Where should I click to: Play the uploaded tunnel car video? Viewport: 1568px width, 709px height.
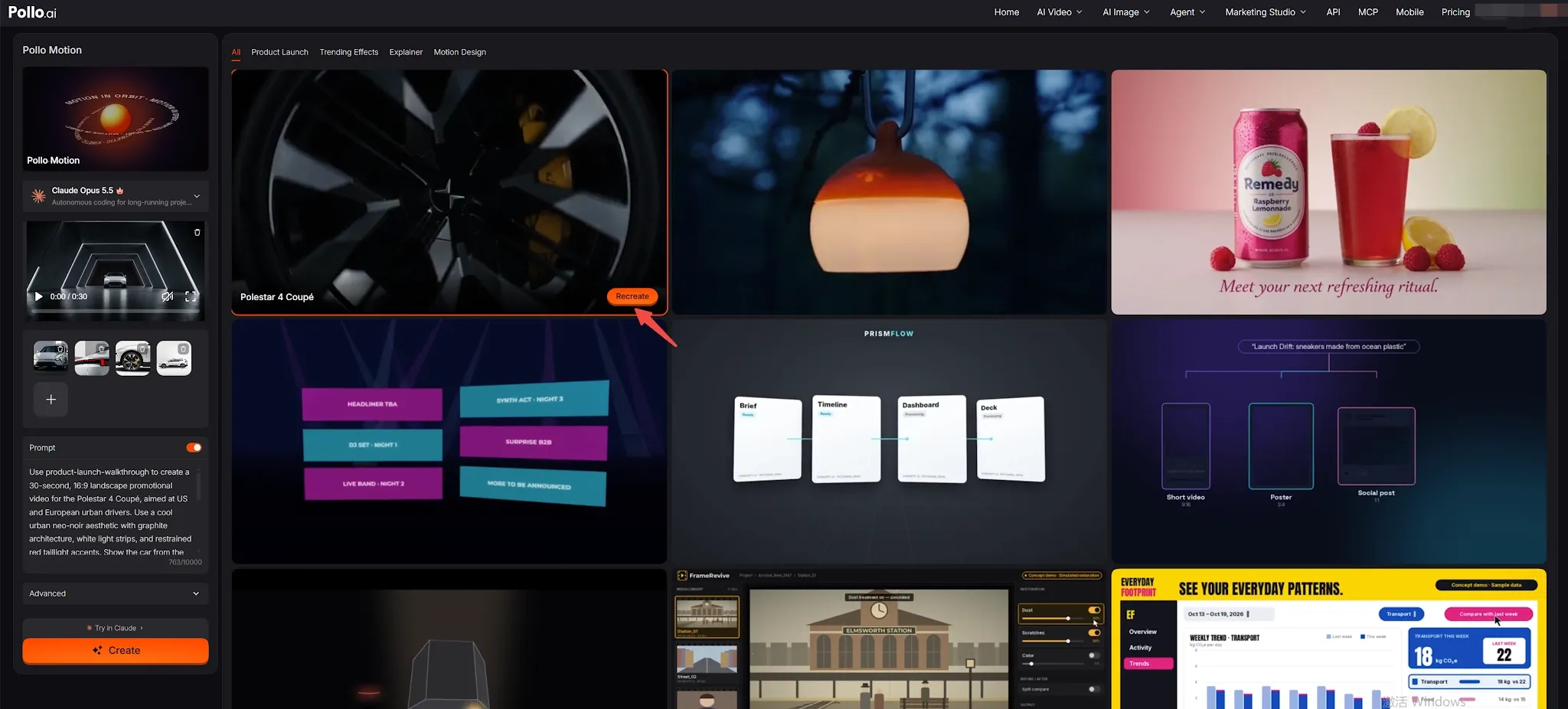tap(38, 296)
